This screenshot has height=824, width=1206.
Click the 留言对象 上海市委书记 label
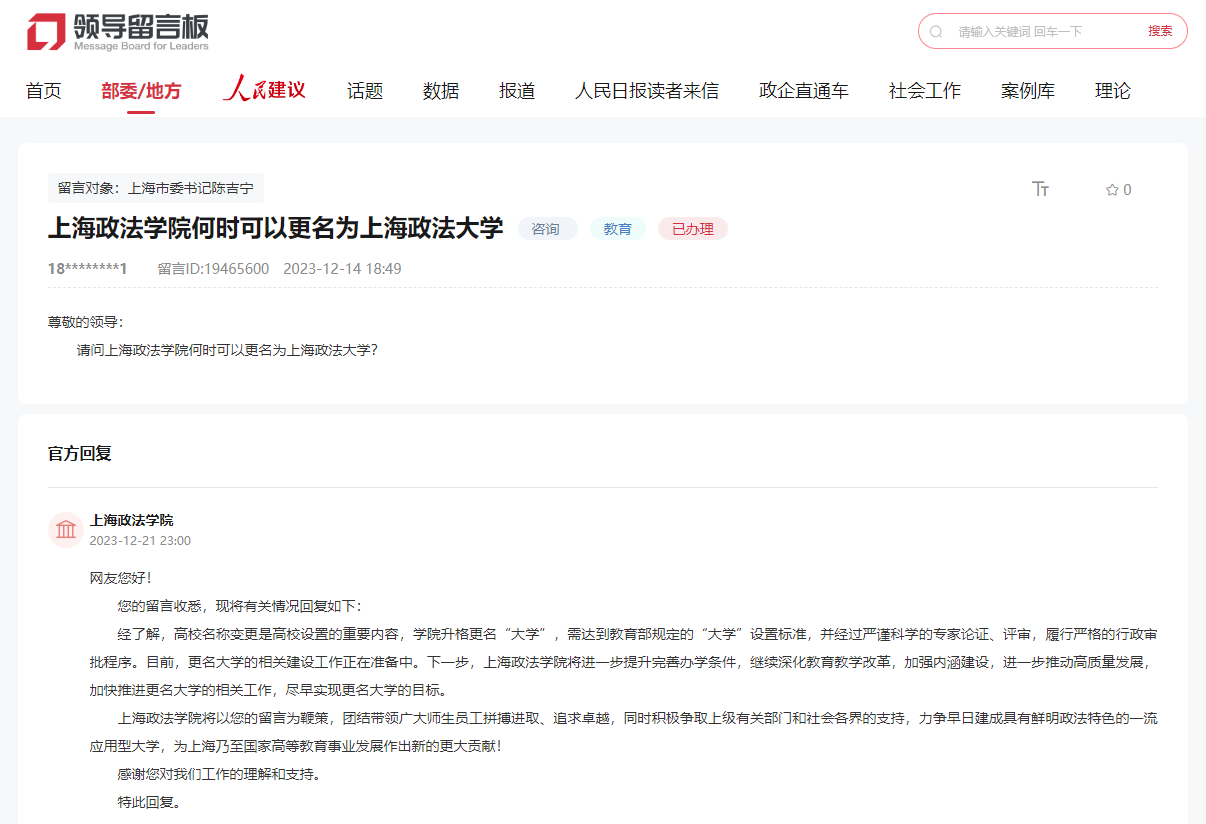156,188
